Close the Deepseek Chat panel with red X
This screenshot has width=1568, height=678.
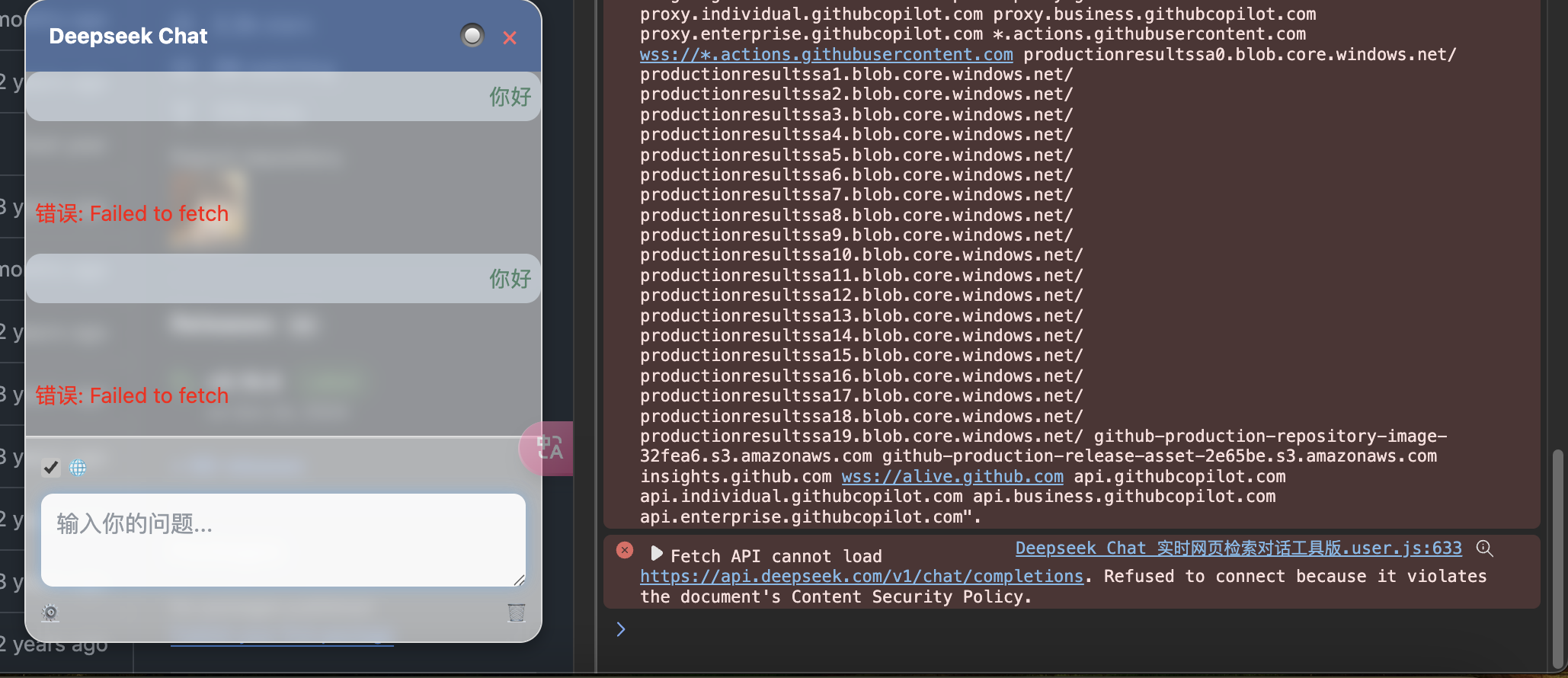510,37
